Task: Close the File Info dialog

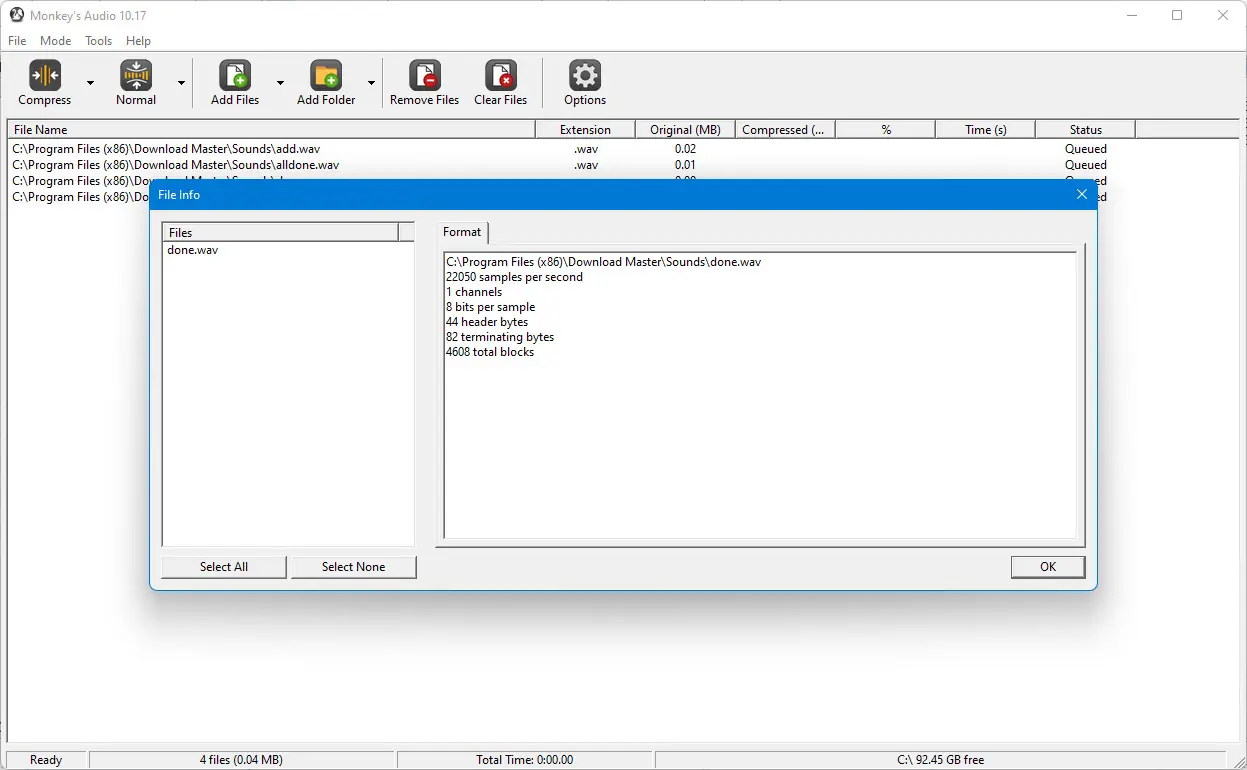Action: click(x=1082, y=195)
